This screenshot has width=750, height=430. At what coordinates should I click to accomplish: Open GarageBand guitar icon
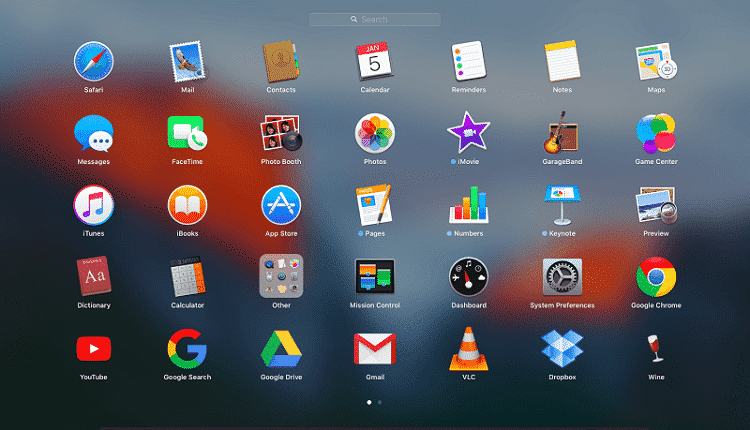[x=562, y=132]
